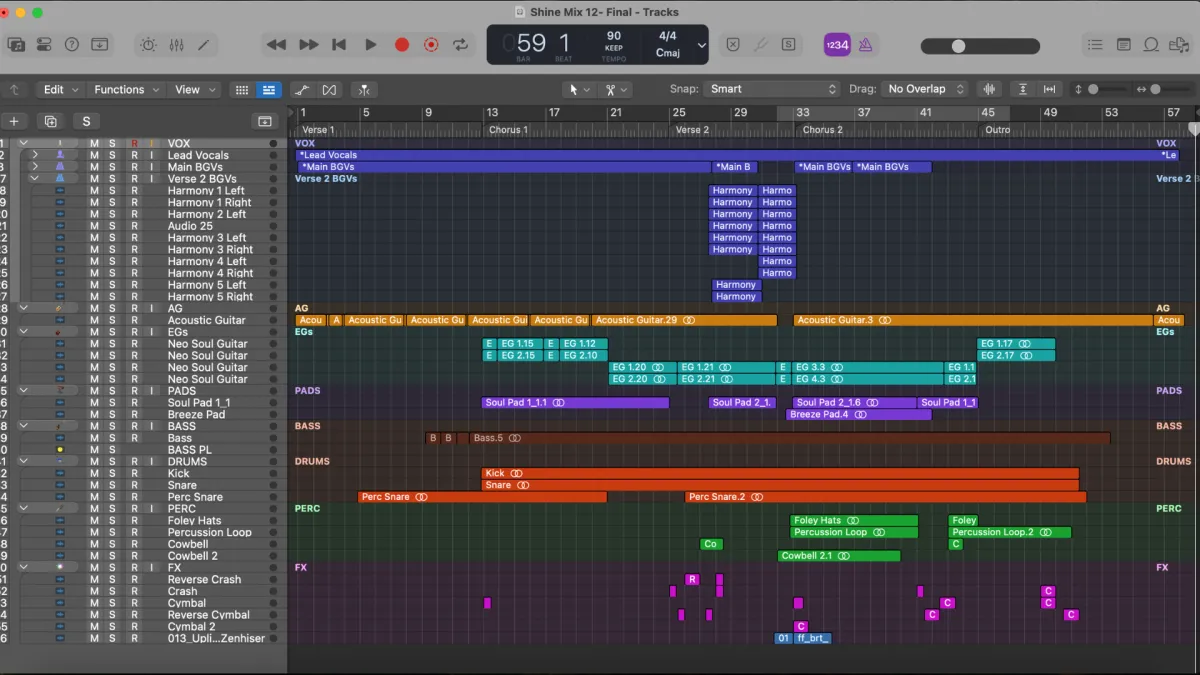1200x675 pixels.
Task: Open the Edit menu in tracks area
Action: click(x=60, y=90)
